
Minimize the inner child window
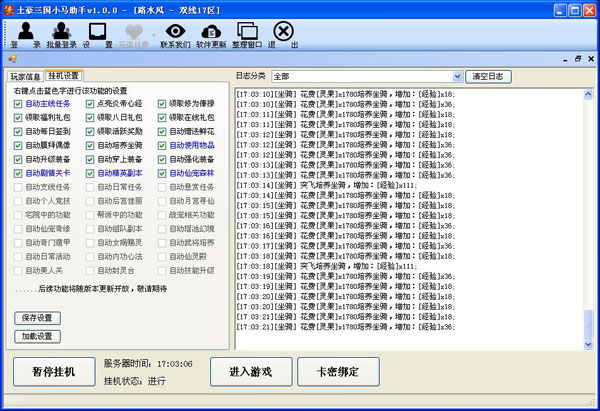pyautogui.click(x=565, y=59)
